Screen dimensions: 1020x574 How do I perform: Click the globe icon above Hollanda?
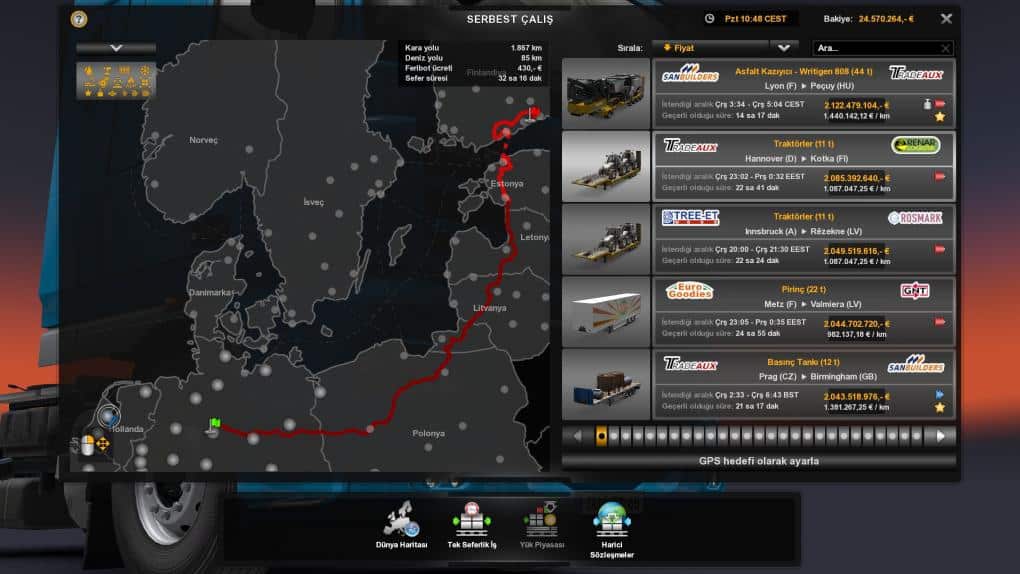coord(109,416)
